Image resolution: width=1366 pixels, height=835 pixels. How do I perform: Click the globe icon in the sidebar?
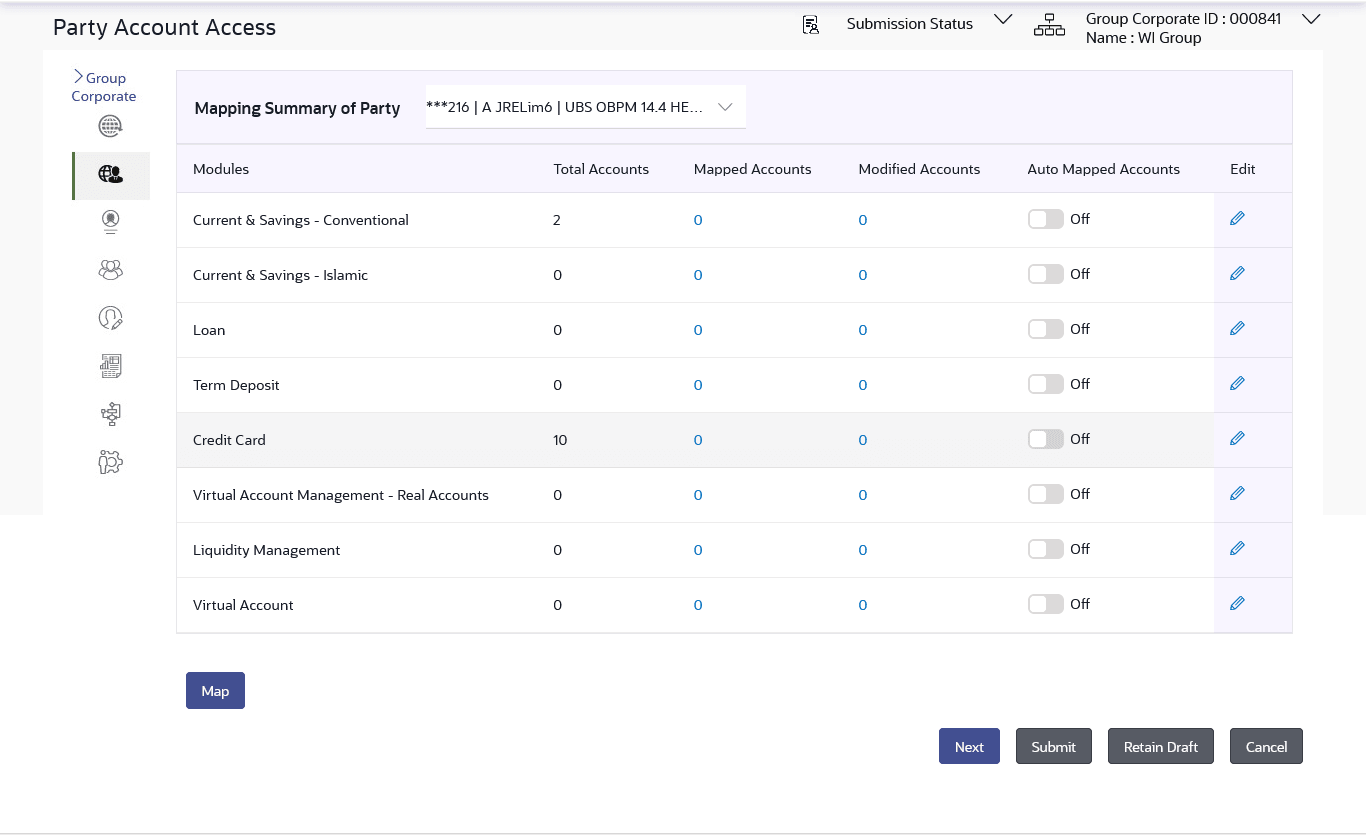click(110, 126)
